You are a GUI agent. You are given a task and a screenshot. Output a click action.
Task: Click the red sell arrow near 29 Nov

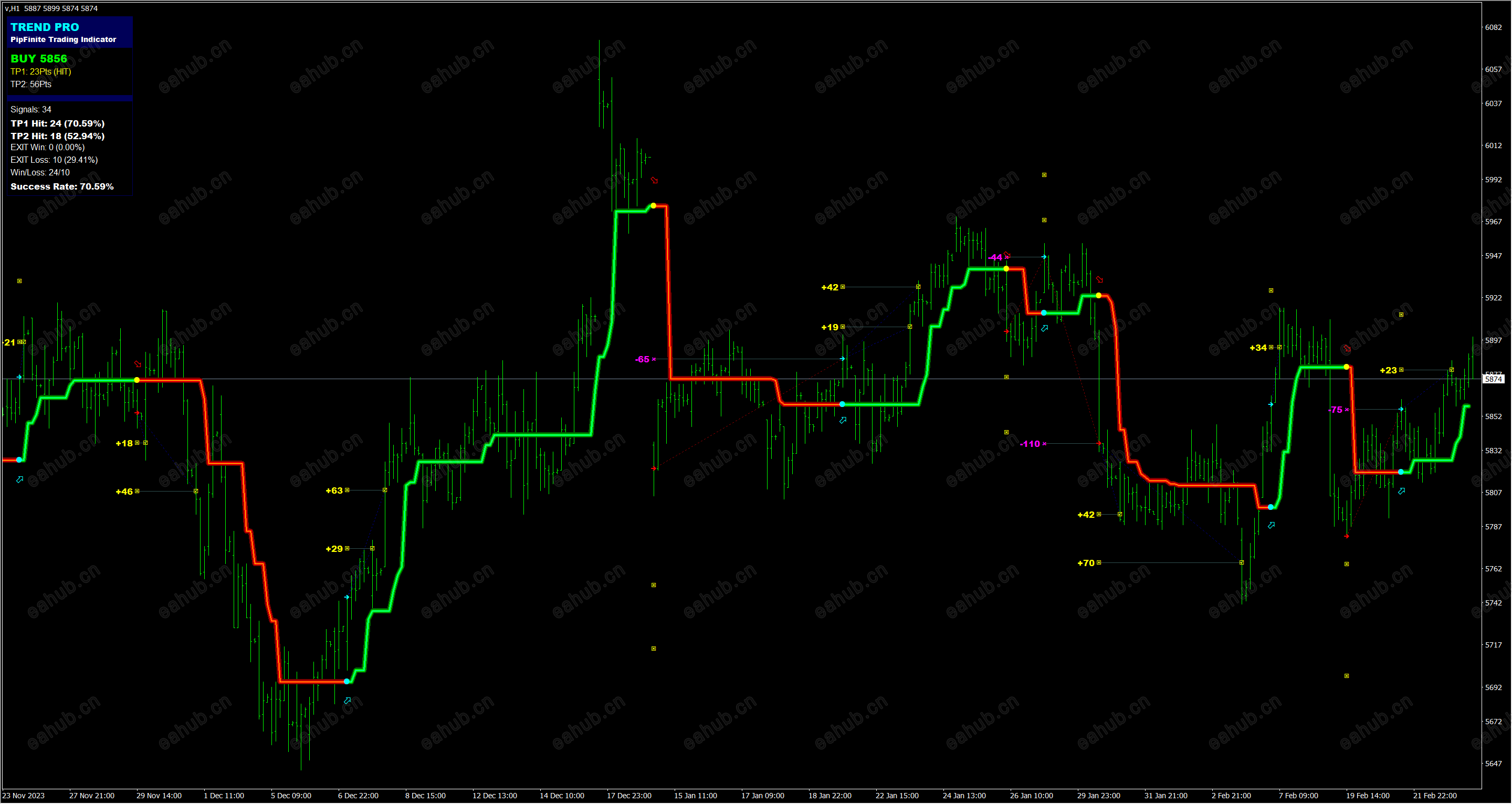coord(138,364)
